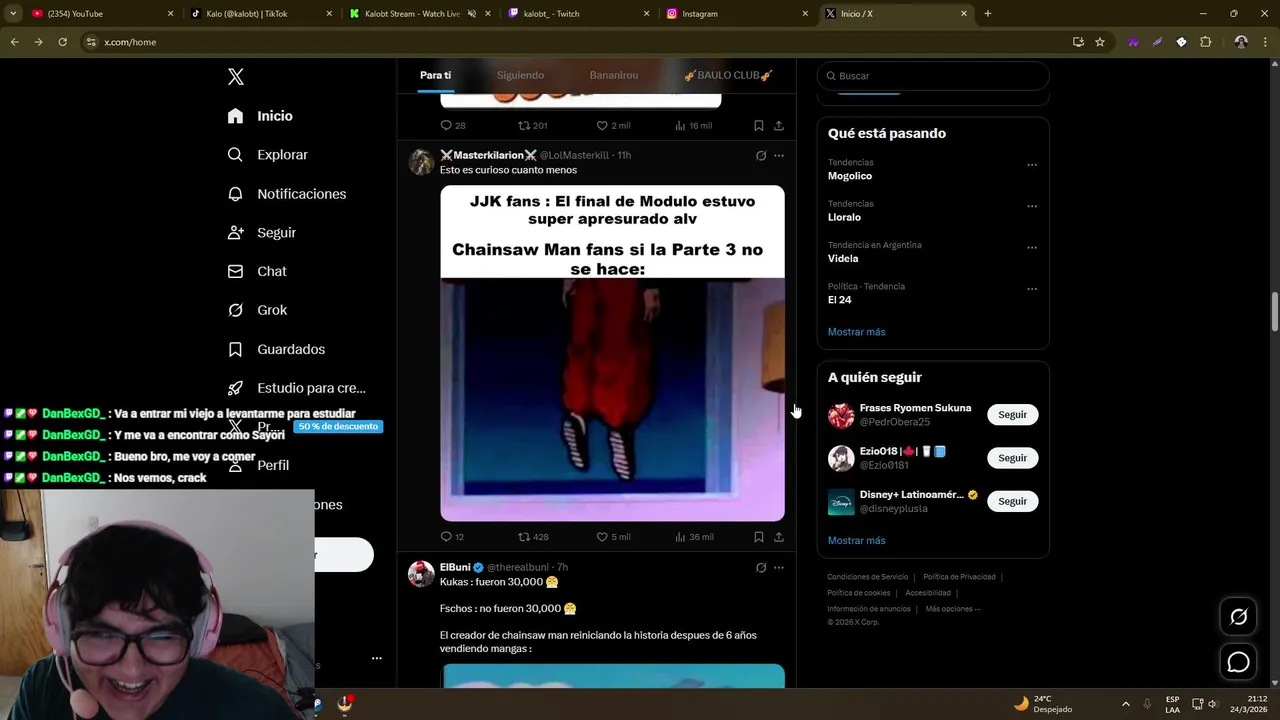Switch to the Para ti tab
Viewport: 1280px width, 720px height.
pos(435,75)
